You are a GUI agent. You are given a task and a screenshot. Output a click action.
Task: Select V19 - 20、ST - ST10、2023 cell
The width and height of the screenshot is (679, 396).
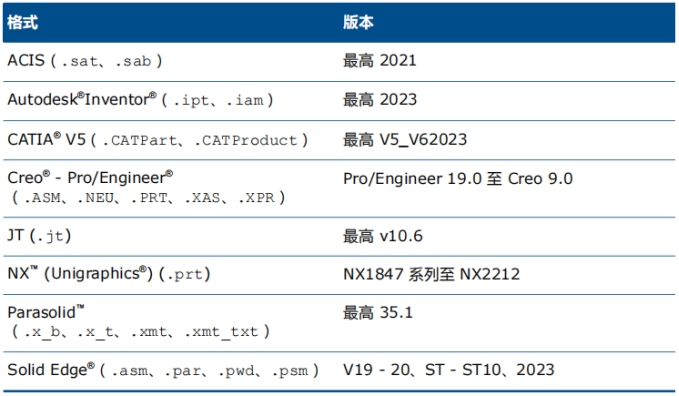pyautogui.click(x=449, y=370)
